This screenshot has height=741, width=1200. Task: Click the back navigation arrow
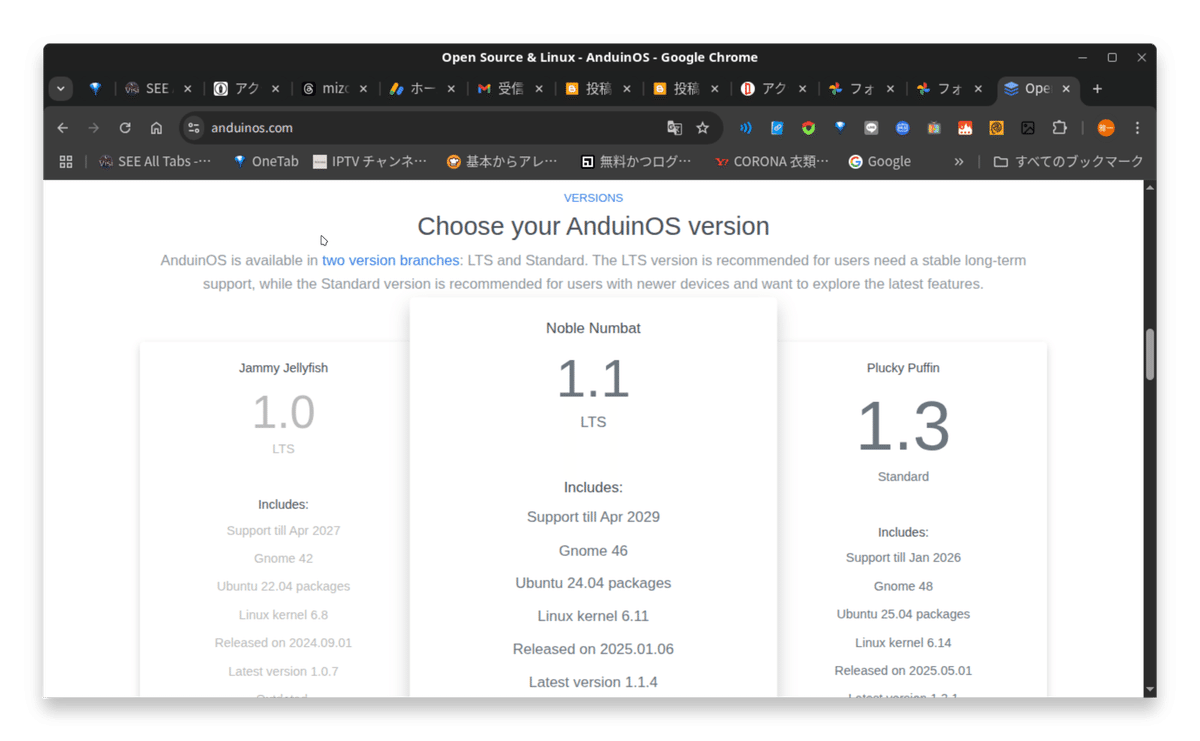point(62,127)
